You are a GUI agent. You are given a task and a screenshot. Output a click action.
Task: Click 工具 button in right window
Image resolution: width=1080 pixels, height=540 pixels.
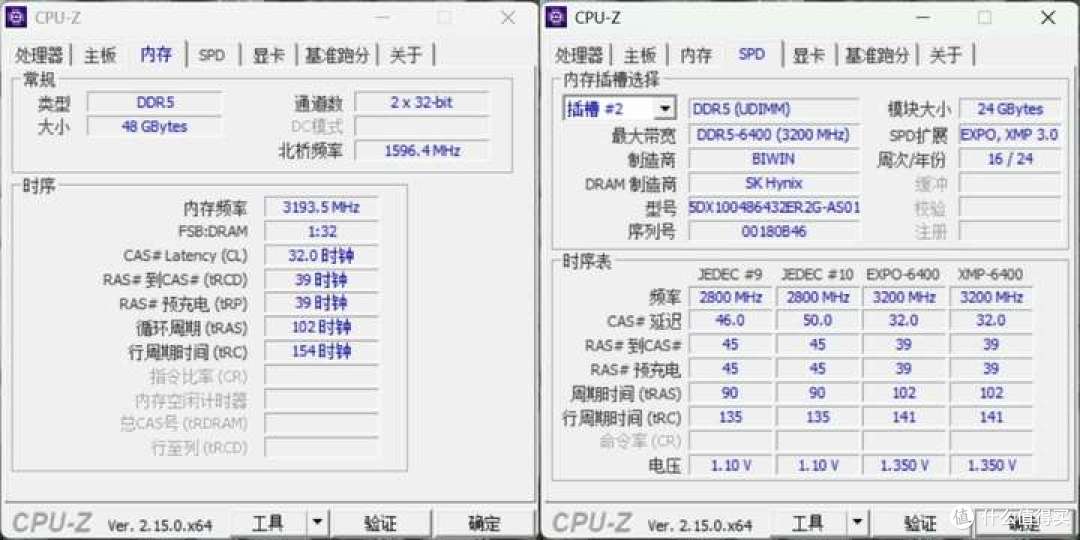click(808, 523)
